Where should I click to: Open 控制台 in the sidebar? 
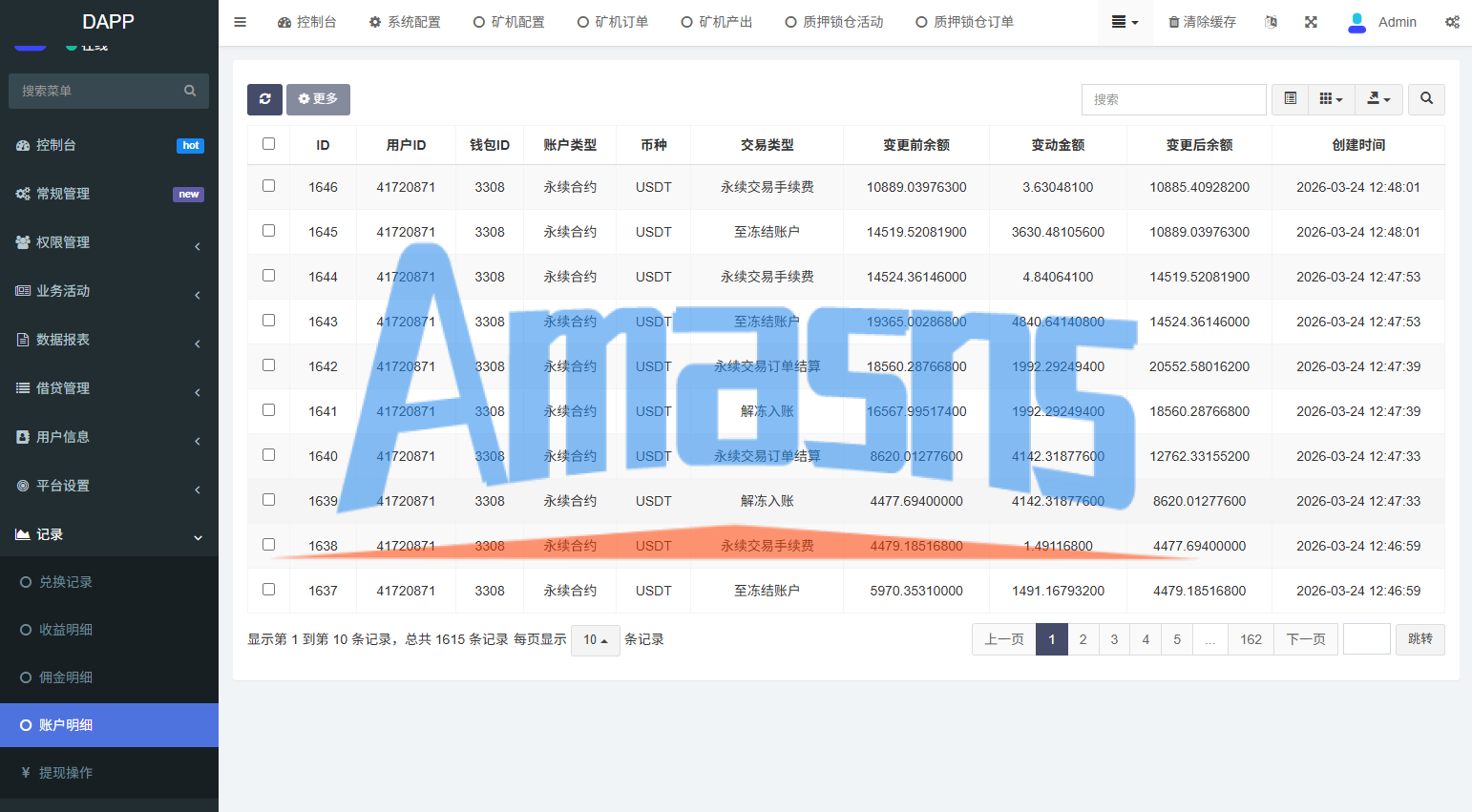(x=109, y=145)
